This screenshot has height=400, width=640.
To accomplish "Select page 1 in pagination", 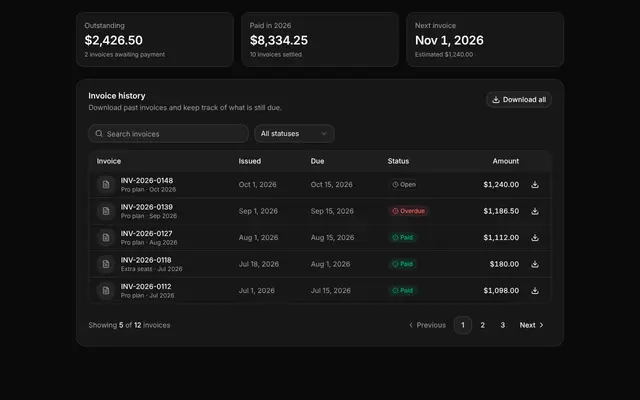I will tap(463, 325).
